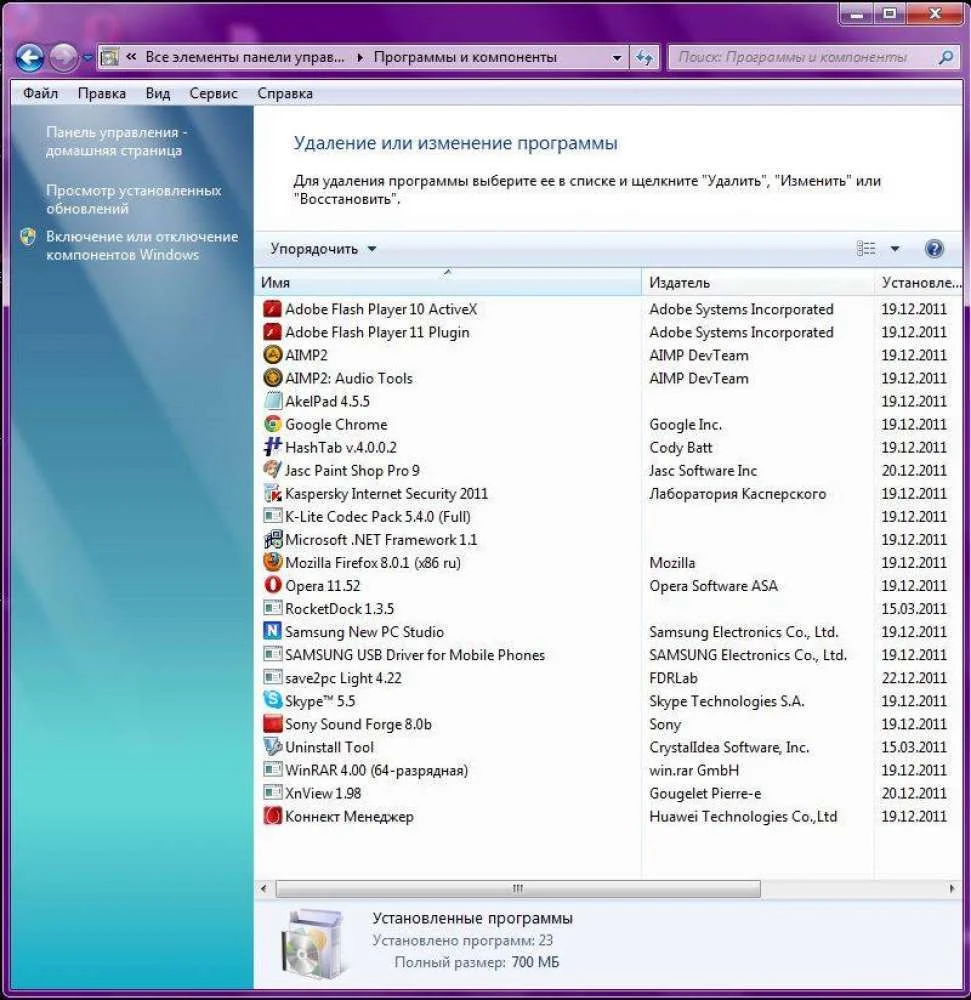The height and width of the screenshot is (1000, 971).
Task: Click the Mozilla Firefox icon in the list
Action: click(x=272, y=562)
